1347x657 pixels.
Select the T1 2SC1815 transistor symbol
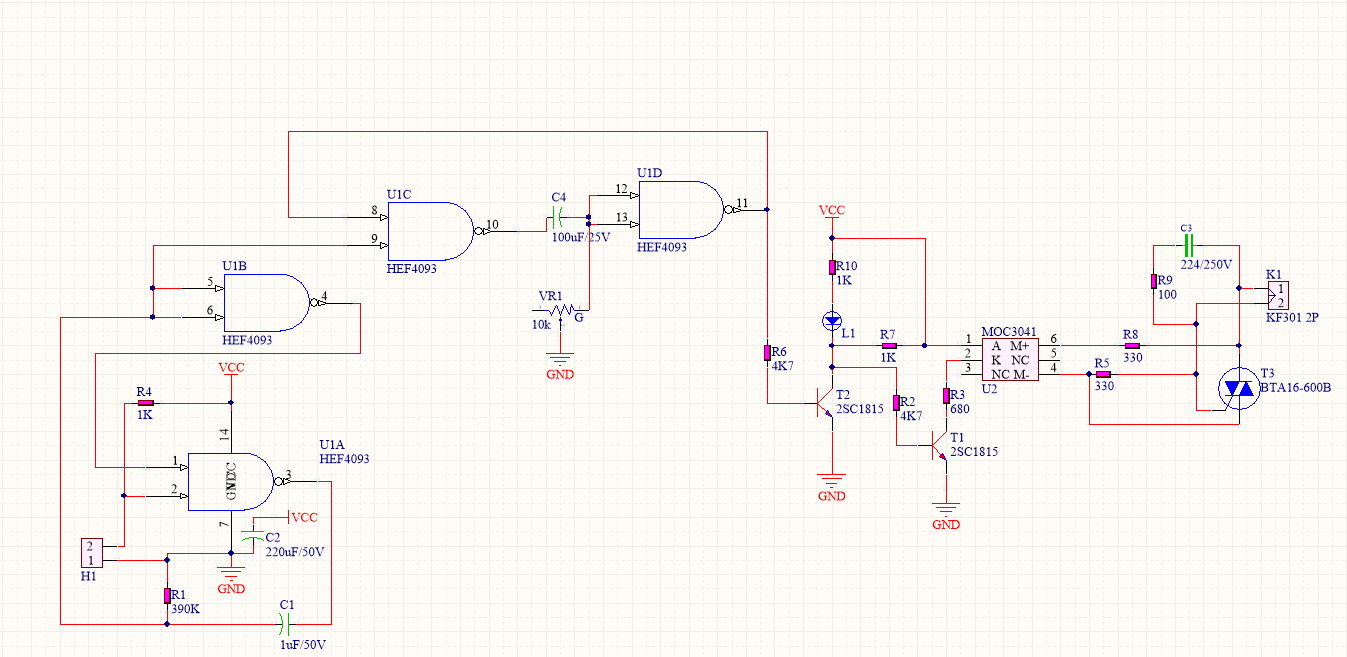pyautogui.click(x=941, y=447)
